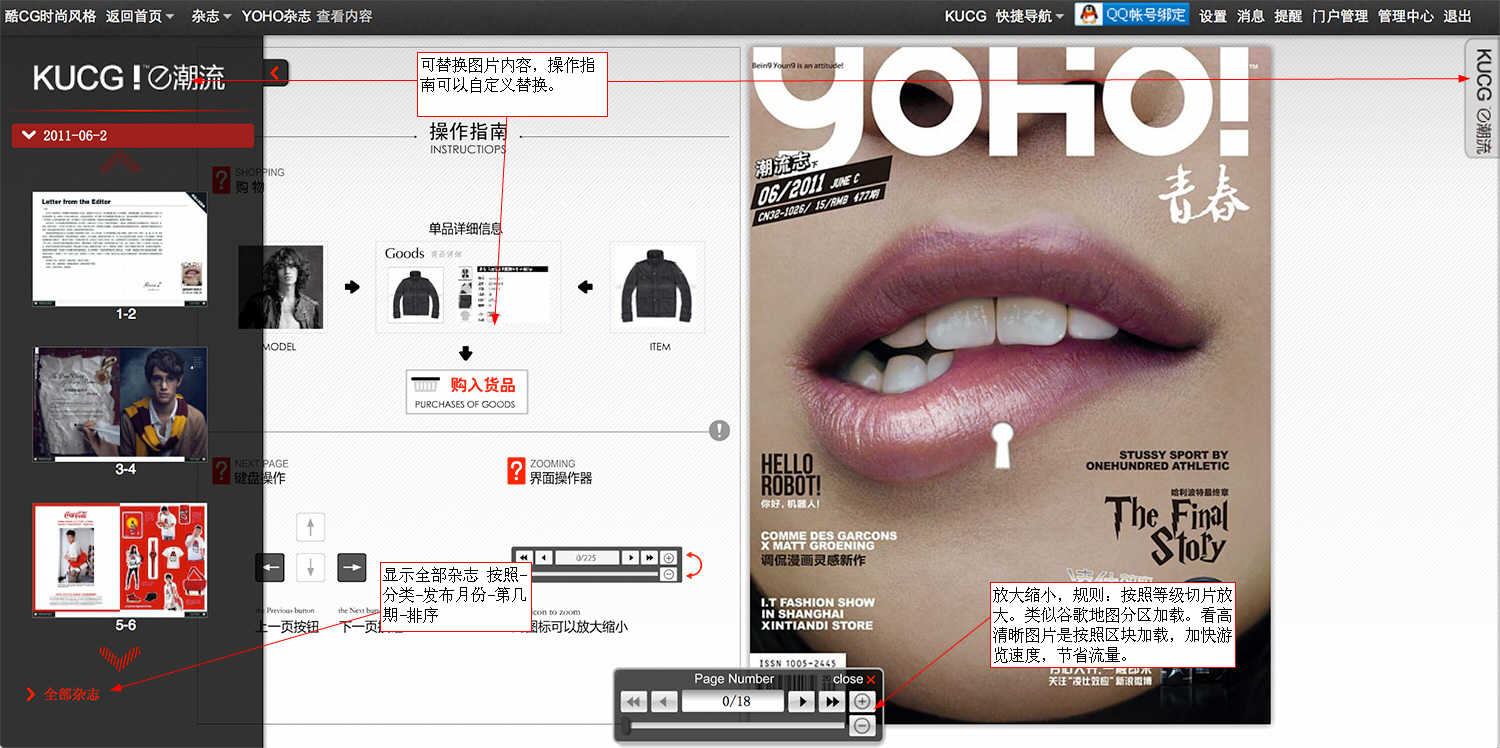Jump to the last page with the fast-forward button
Screen dimensions: 1500x748
coord(831,702)
